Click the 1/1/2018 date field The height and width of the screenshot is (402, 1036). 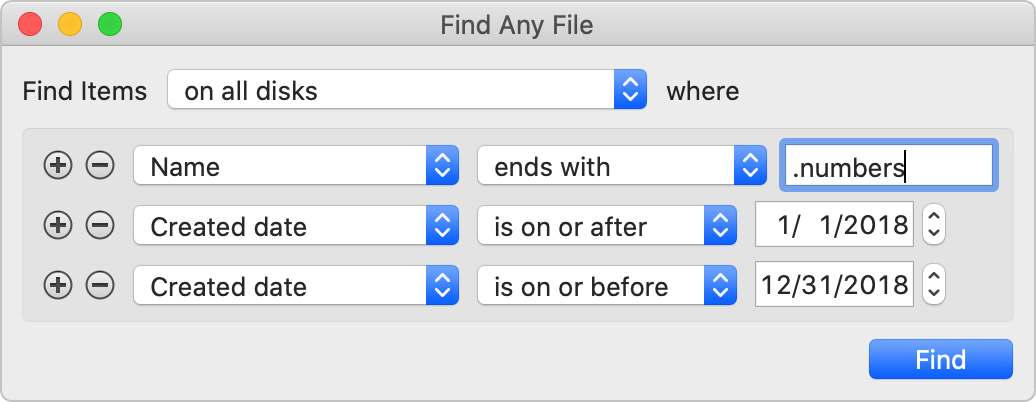point(834,226)
